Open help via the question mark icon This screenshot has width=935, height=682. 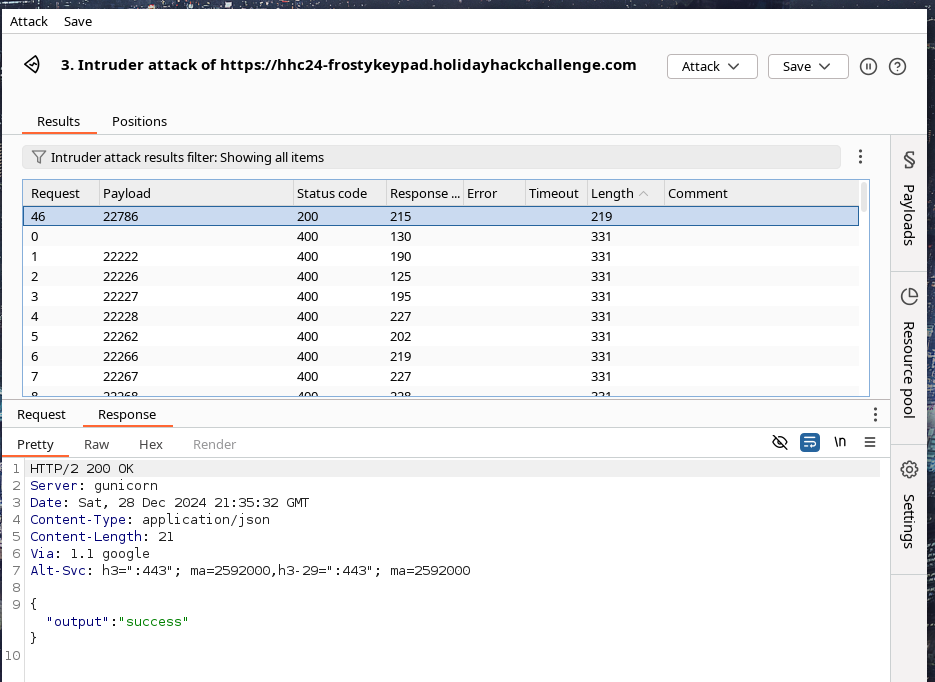coord(897,66)
